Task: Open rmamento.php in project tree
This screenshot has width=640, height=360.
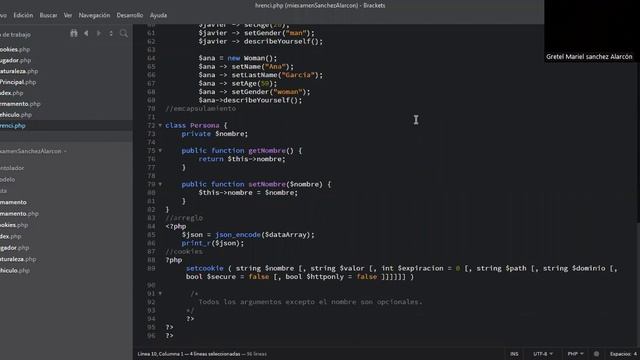Action: 19,213
